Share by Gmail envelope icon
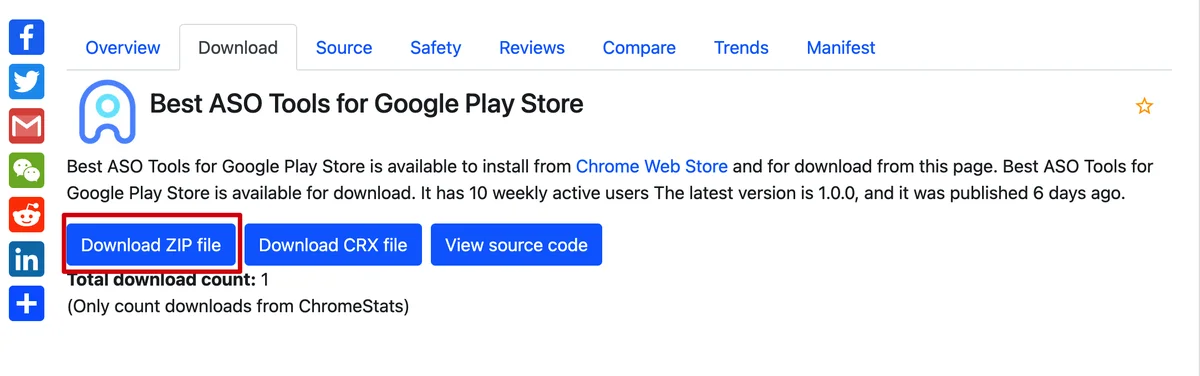 [x=27, y=126]
